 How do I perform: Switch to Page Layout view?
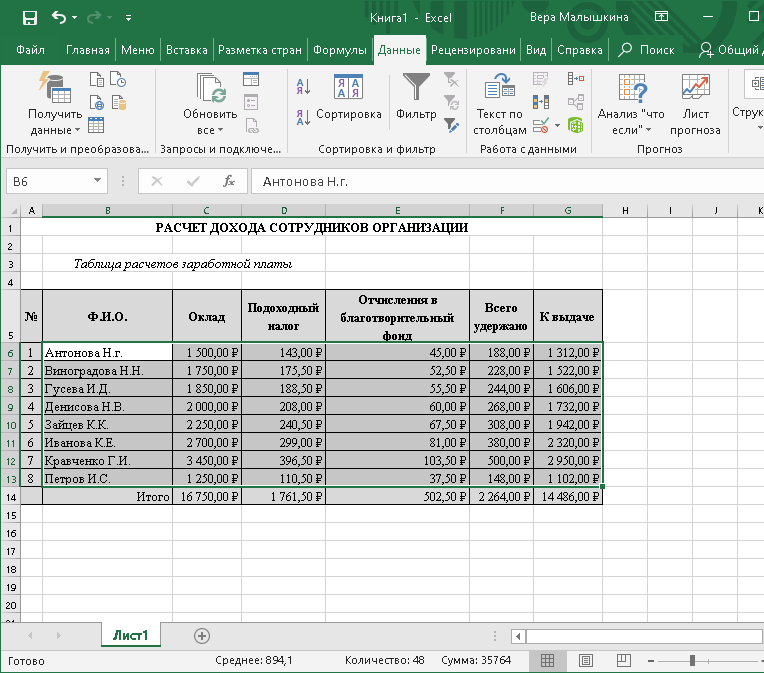(585, 660)
